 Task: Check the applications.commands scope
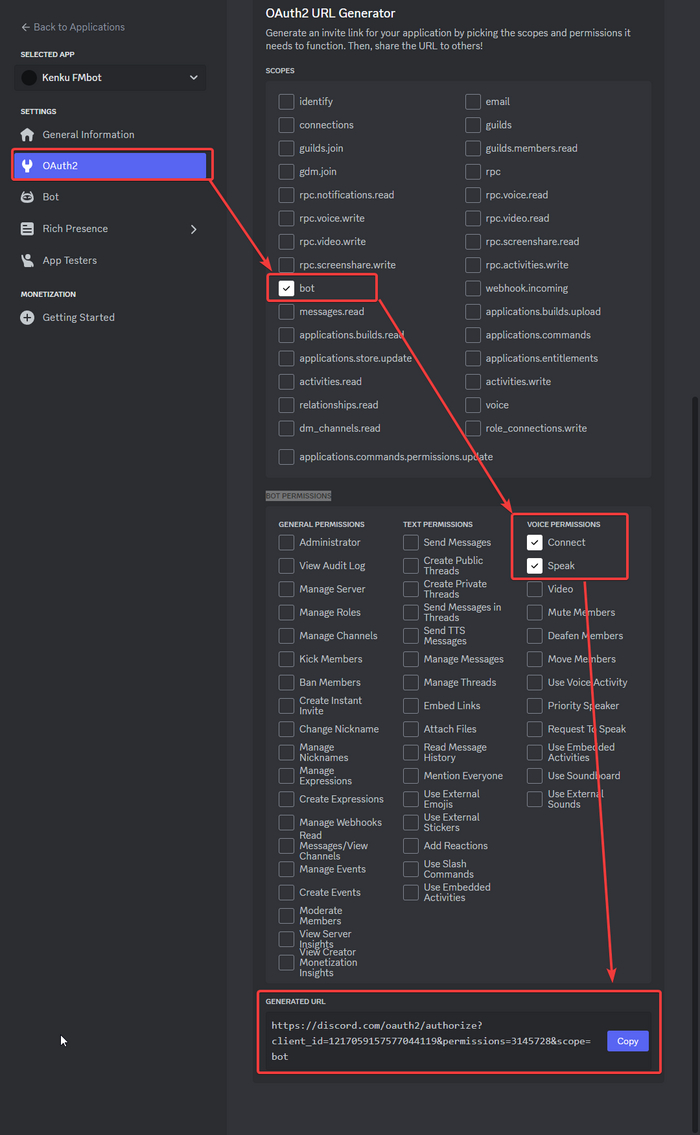click(x=473, y=335)
